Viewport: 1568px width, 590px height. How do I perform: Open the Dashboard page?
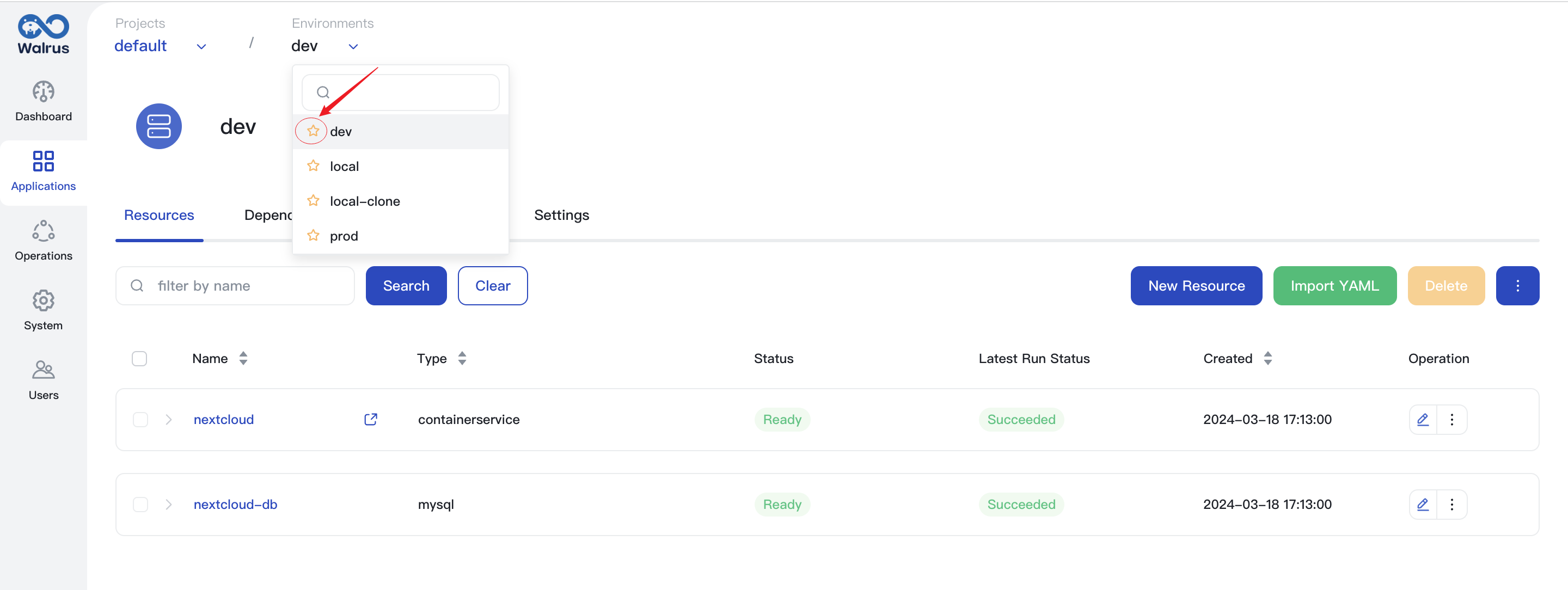[x=43, y=102]
